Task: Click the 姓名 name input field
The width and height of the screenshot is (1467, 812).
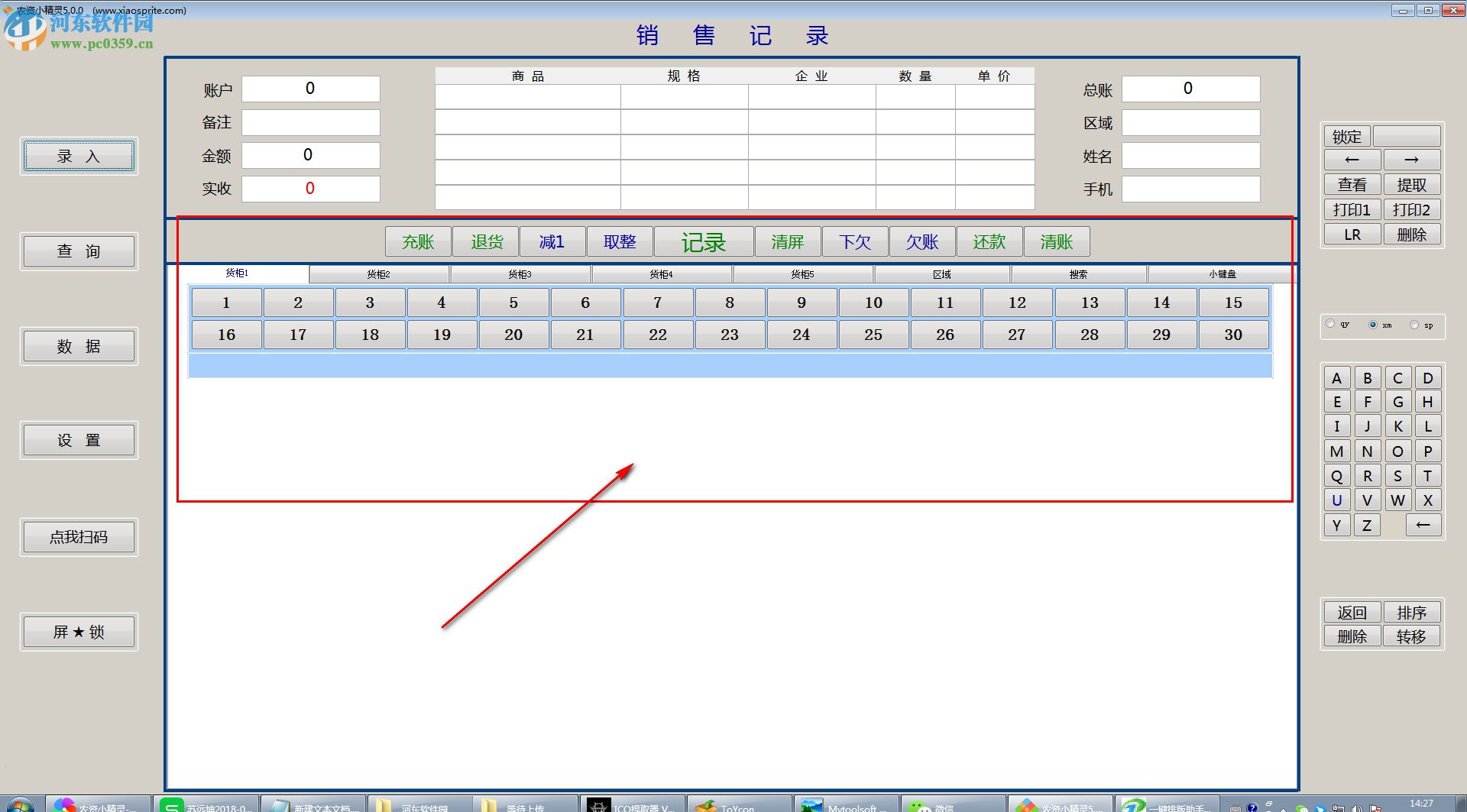Action: (1190, 156)
